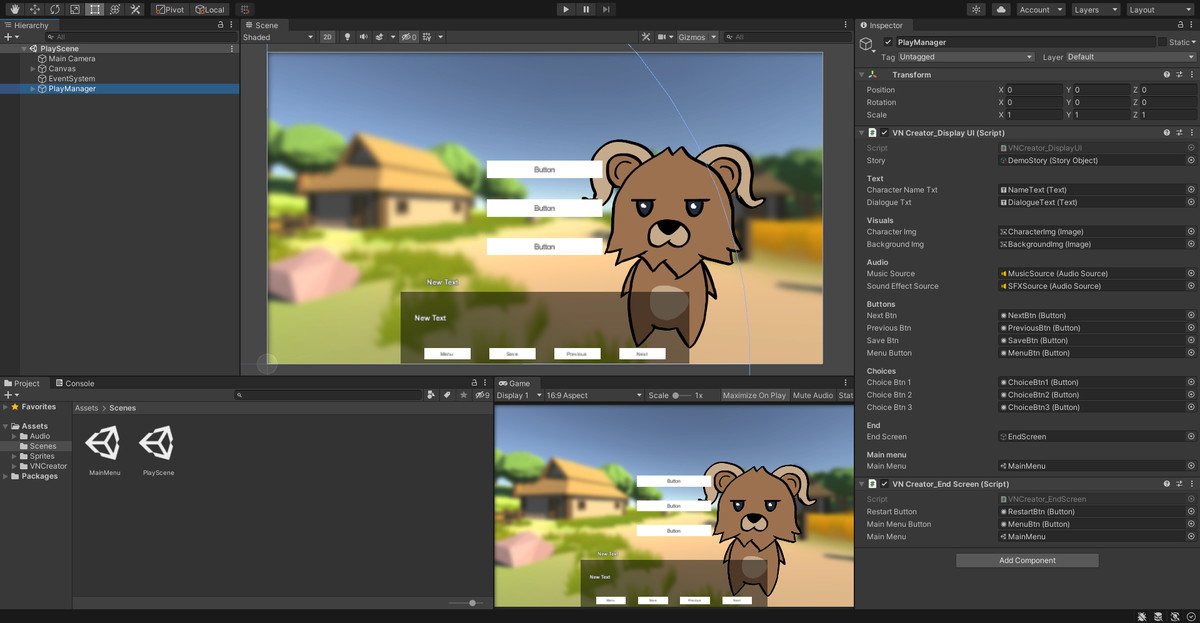Select the Move tool
The width and height of the screenshot is (1200, 623).
pyautogui.click(x=35, y=9)
